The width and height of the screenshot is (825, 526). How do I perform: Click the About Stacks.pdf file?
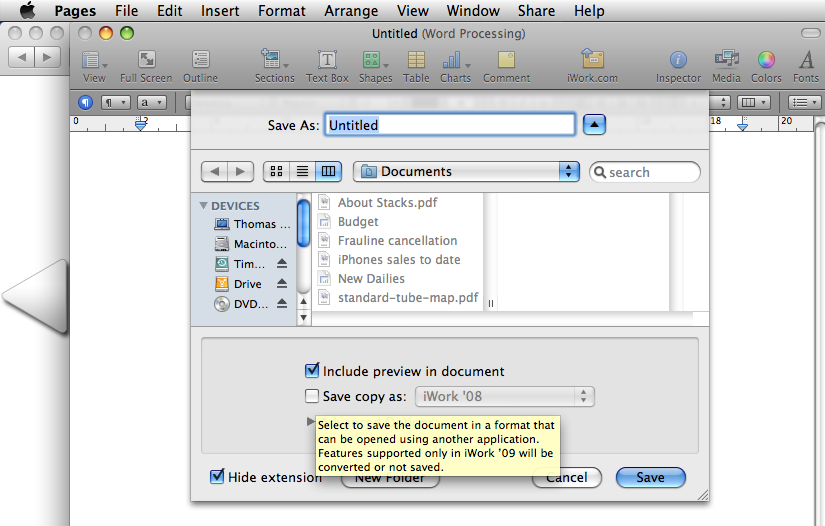[x=378, y=203]
